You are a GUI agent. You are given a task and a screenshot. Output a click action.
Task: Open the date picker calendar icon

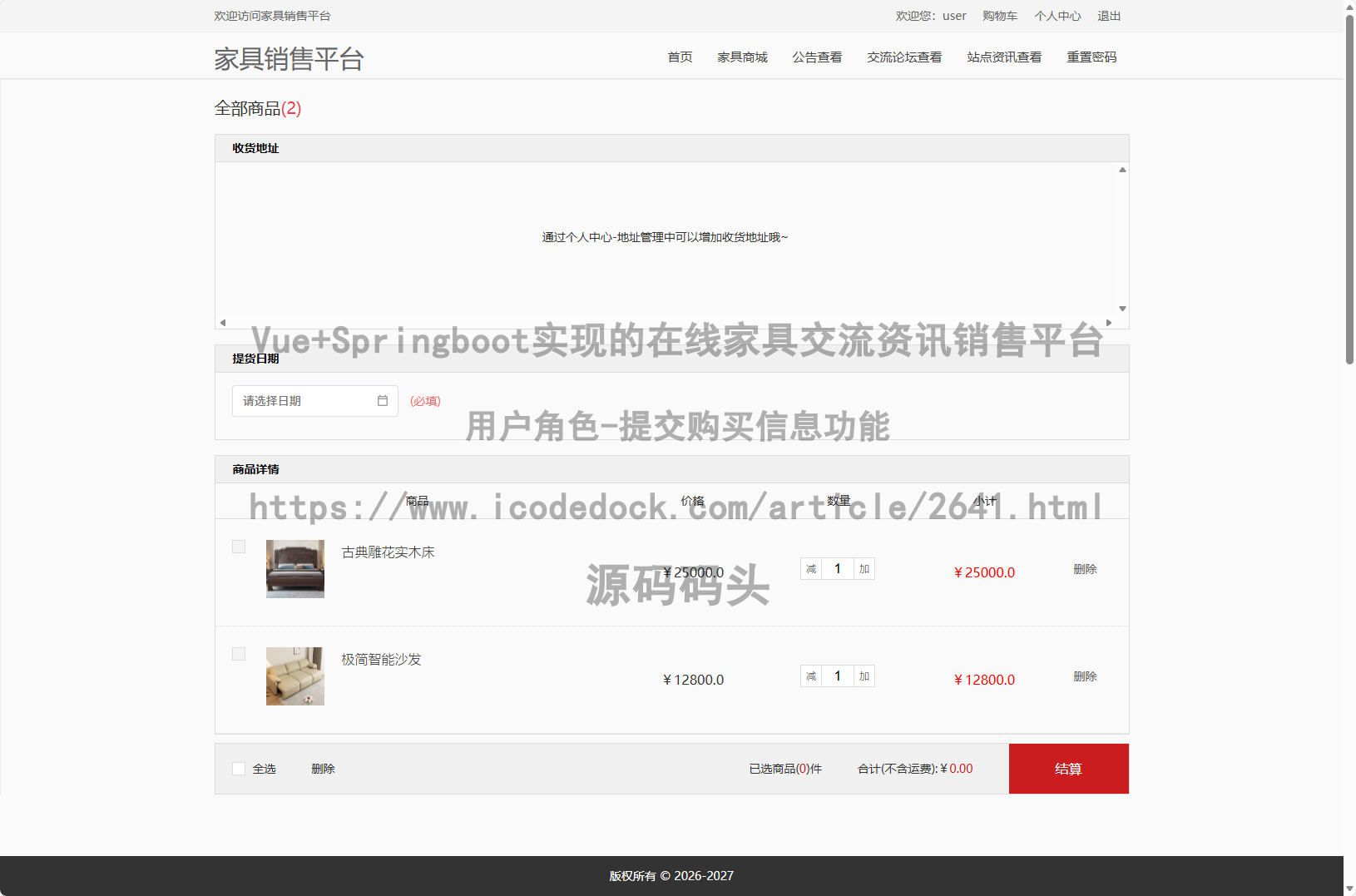click(383, 401)
